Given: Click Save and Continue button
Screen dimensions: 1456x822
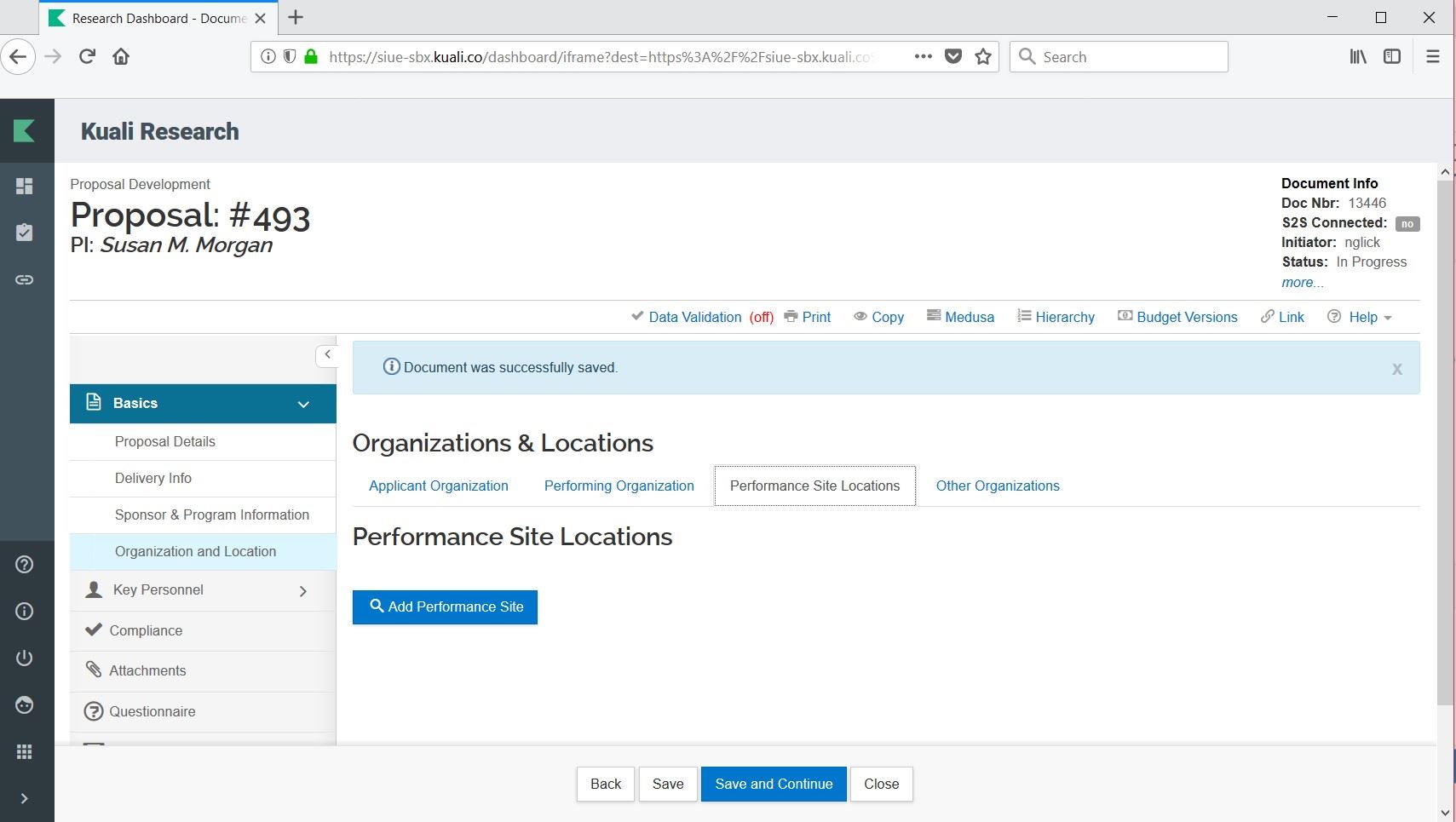Looking at the screenshot, I should tap(773, 784).
